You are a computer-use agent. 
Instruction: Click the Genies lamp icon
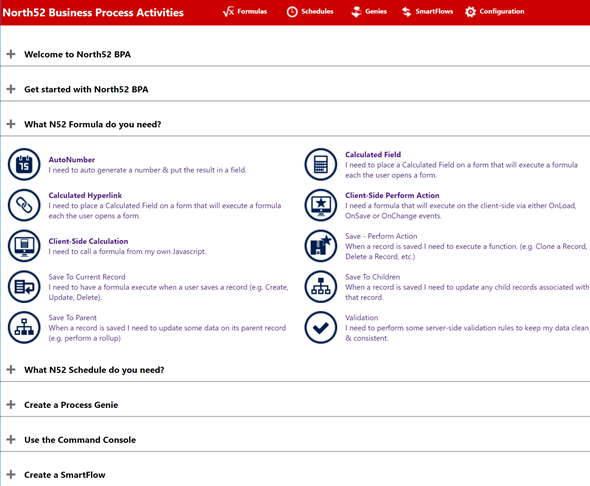[356, 12]
